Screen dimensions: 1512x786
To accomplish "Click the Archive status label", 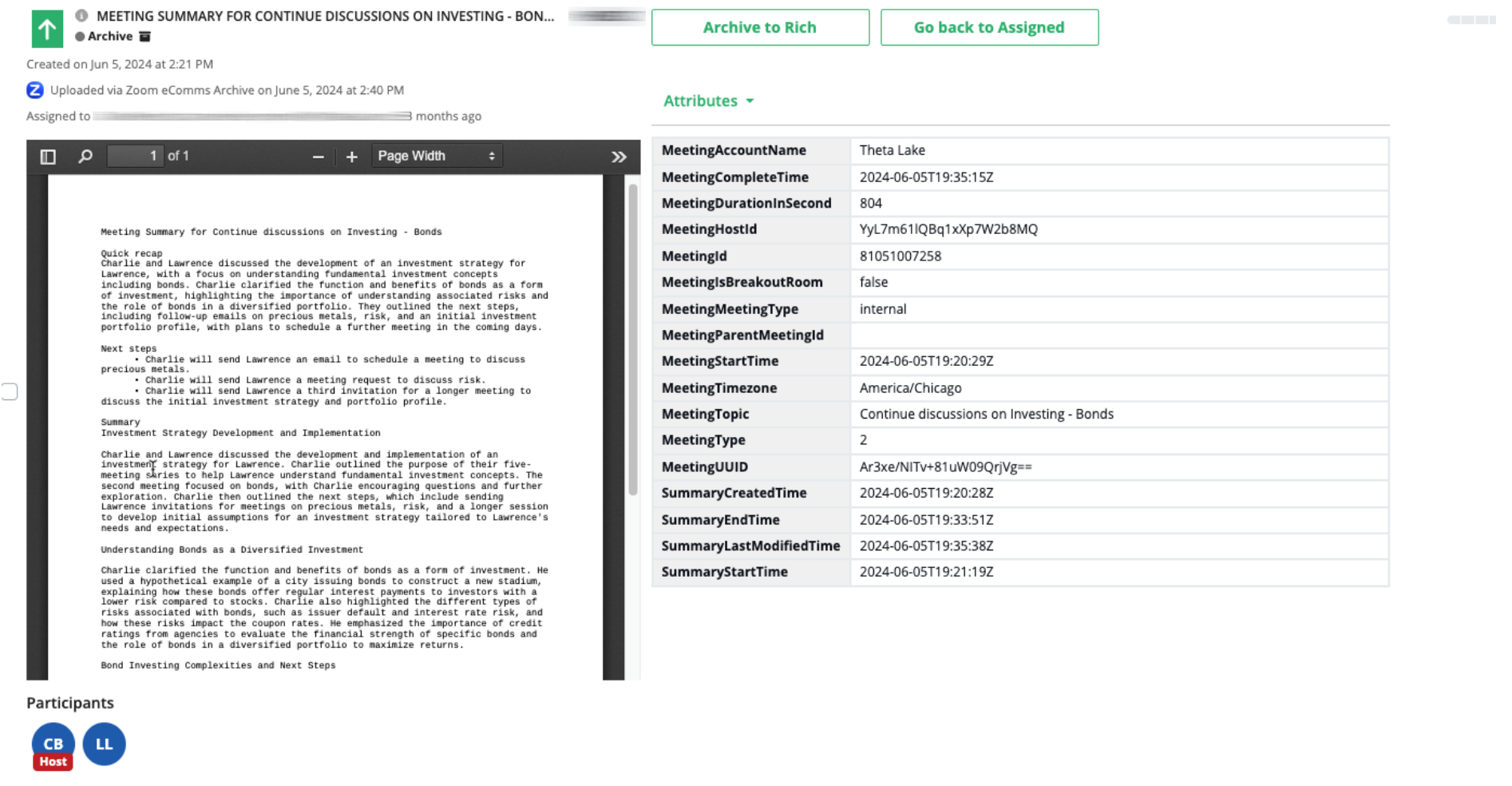I will [x=110, y=36].
